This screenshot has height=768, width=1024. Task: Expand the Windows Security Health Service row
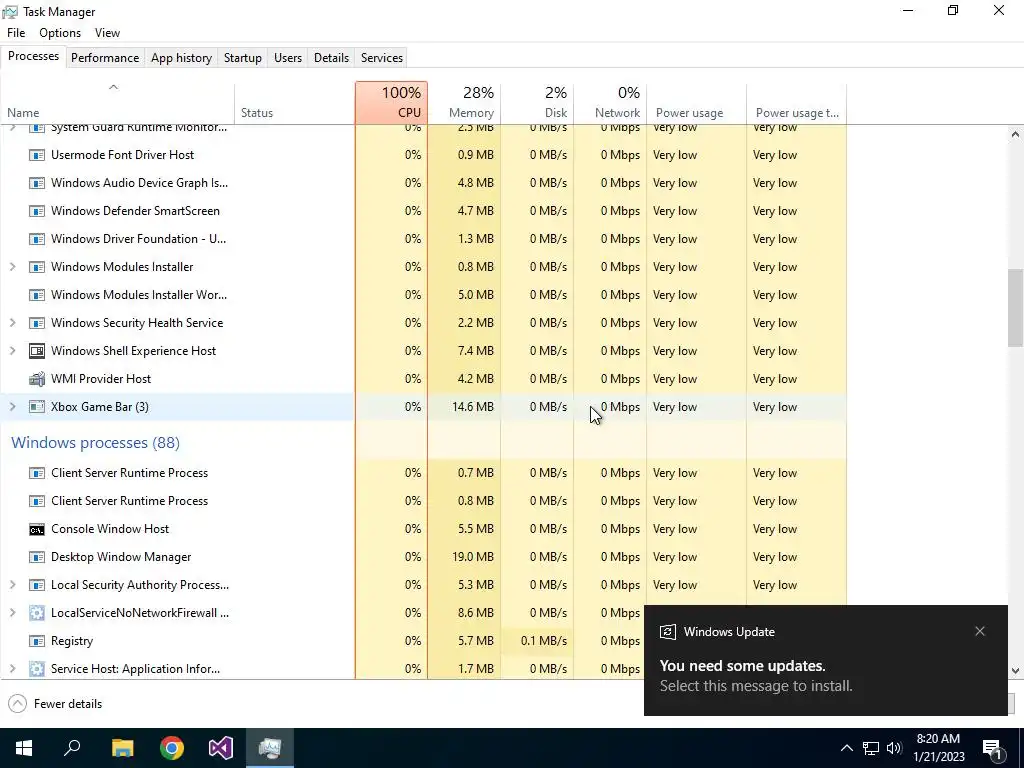[x=12, y=323]
